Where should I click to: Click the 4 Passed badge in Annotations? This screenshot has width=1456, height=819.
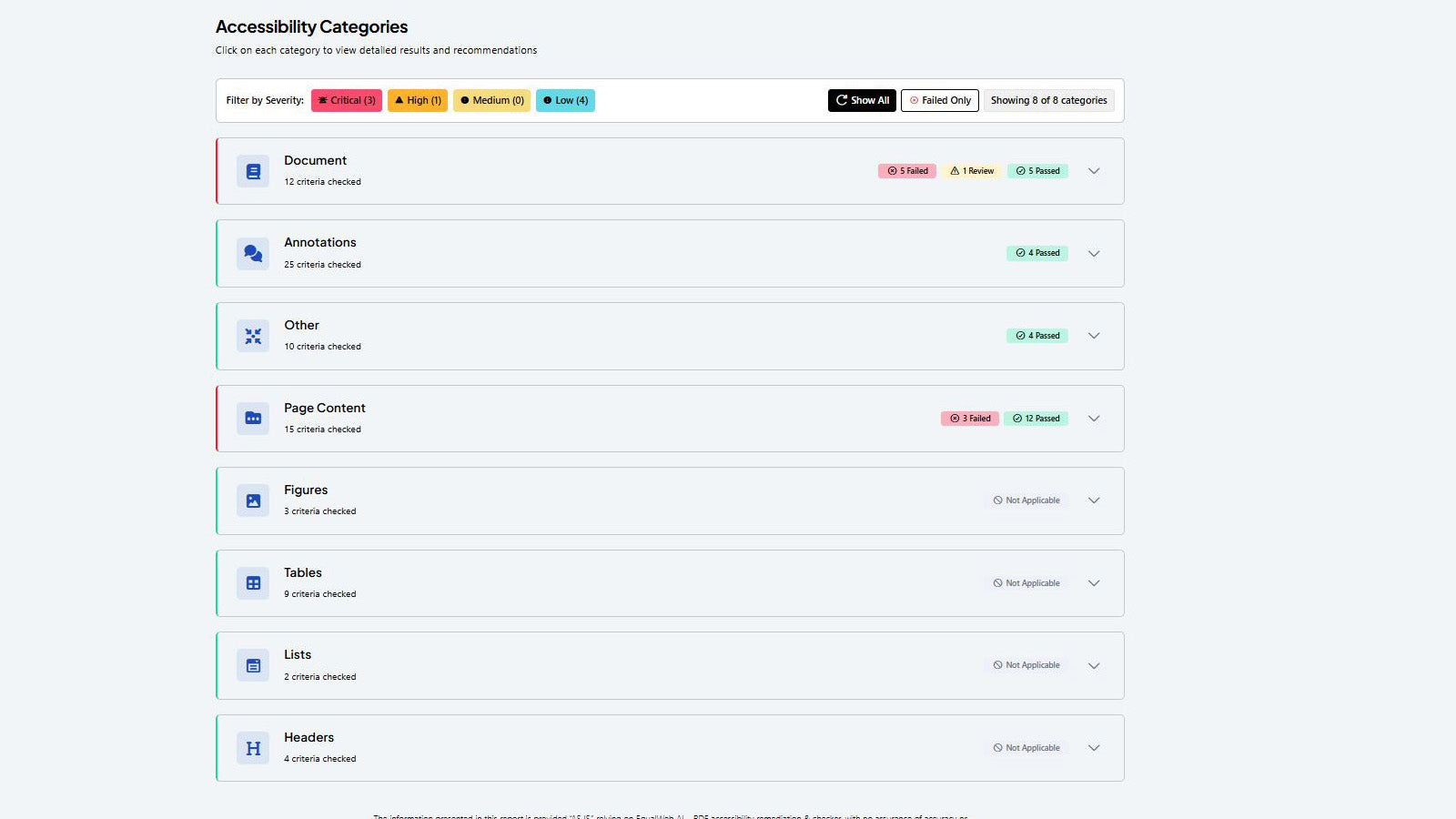1037,253
